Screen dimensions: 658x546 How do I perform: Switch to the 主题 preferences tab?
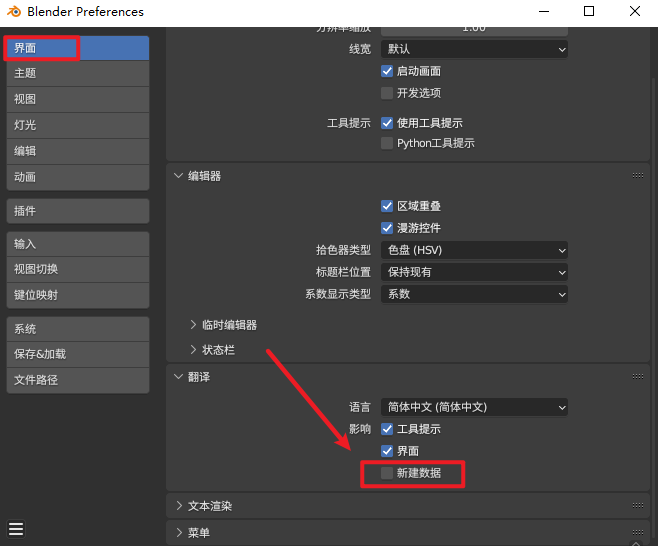[77, 74]
